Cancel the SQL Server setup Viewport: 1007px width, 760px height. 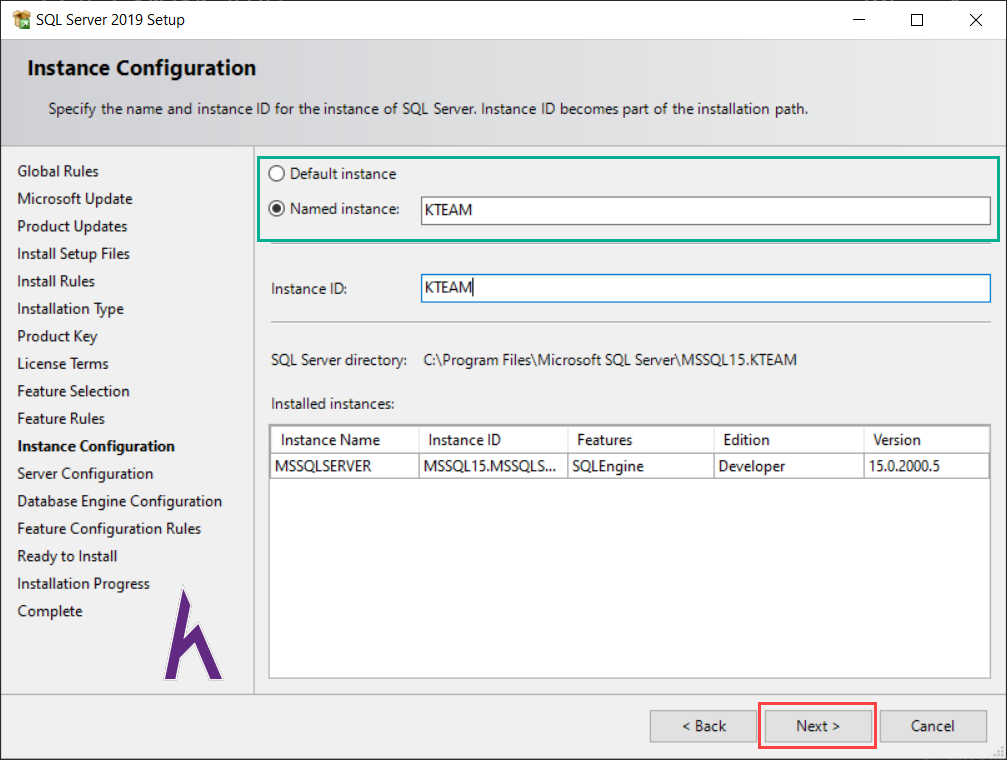(x=933, y=726)
